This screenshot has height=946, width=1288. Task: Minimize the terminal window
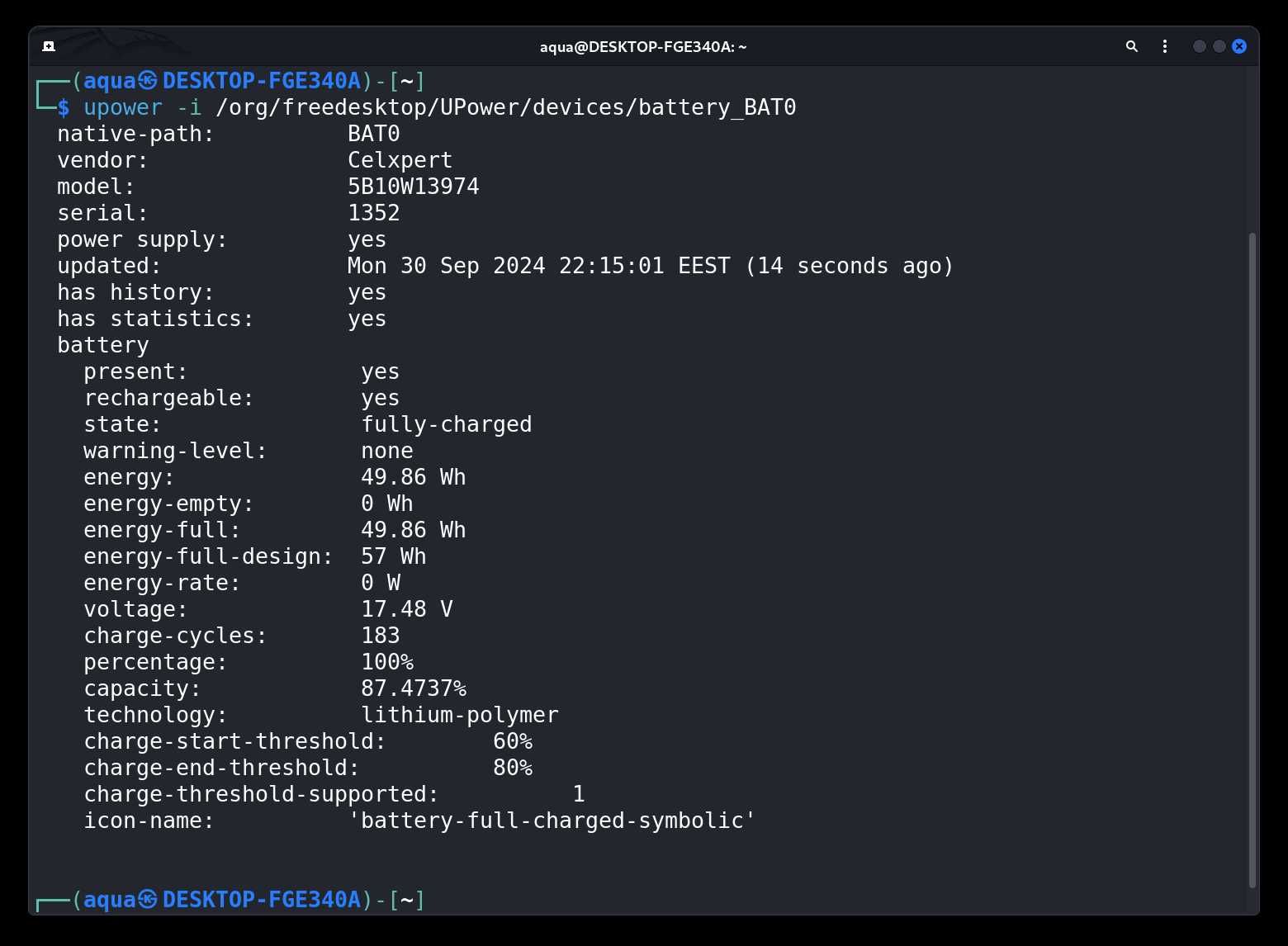(1200, 46)
